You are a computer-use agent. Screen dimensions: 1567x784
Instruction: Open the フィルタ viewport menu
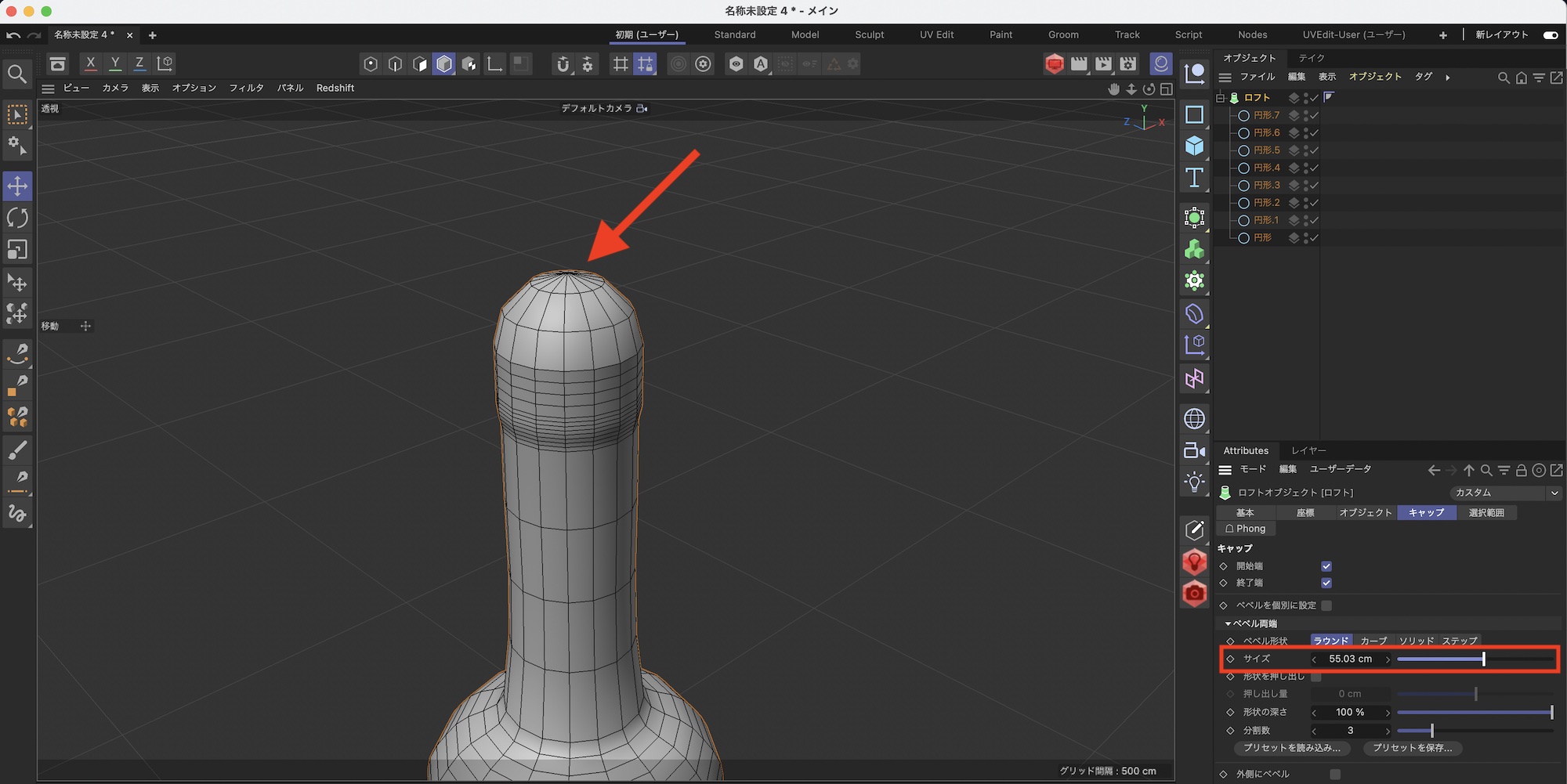tap(246, 88)
